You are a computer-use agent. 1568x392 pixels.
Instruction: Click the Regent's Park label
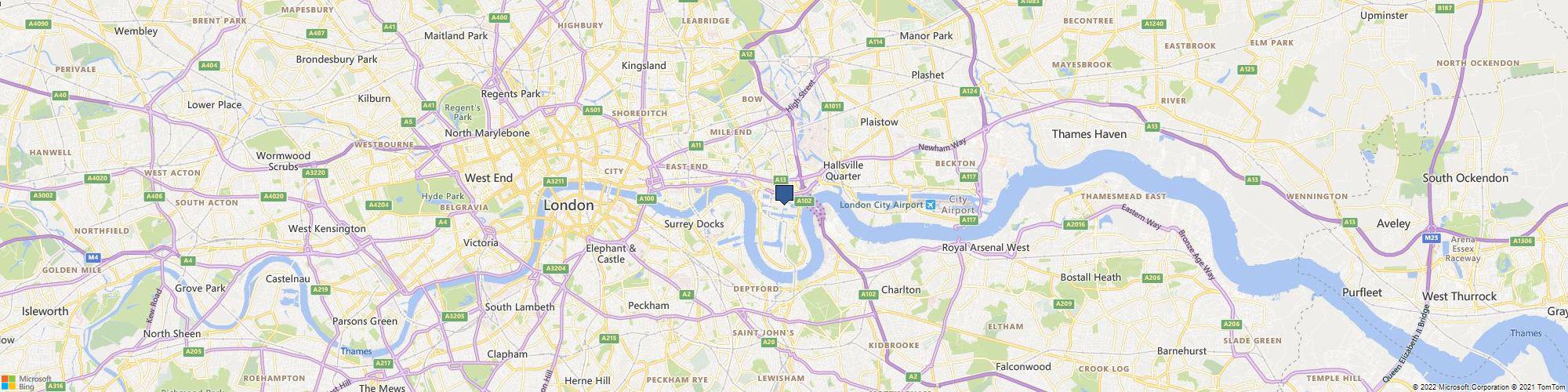coord(462,112)
